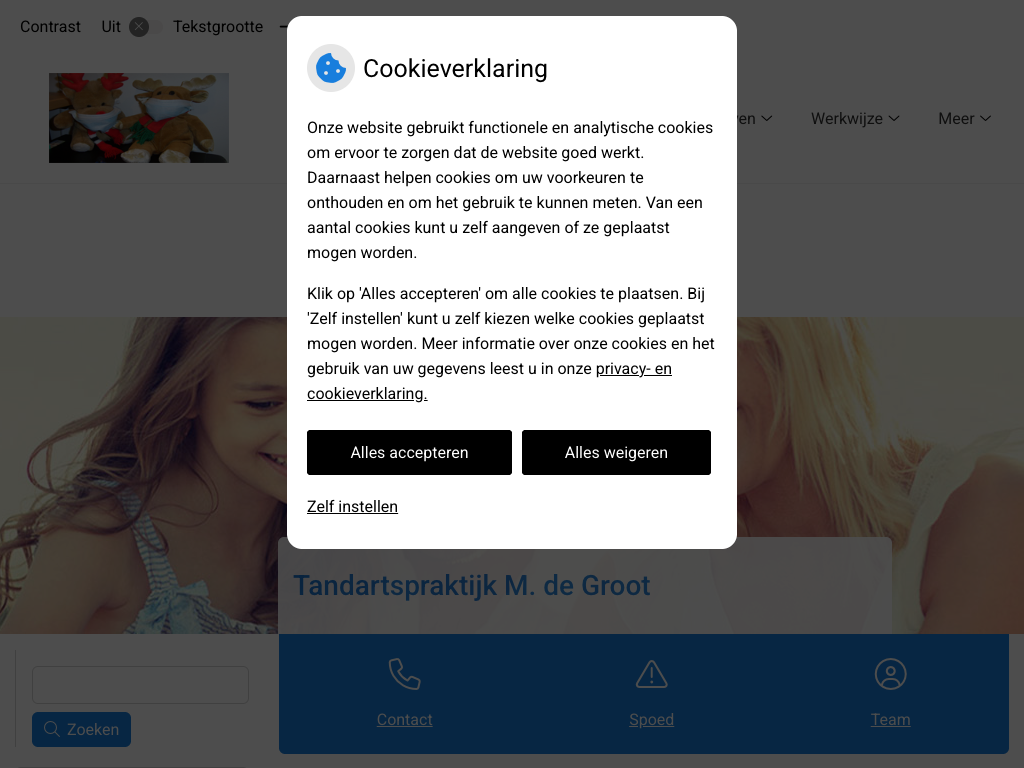Open the partially hidden menu ending in 'en'
1024x768 pixels.
click(x=755, y=118)
